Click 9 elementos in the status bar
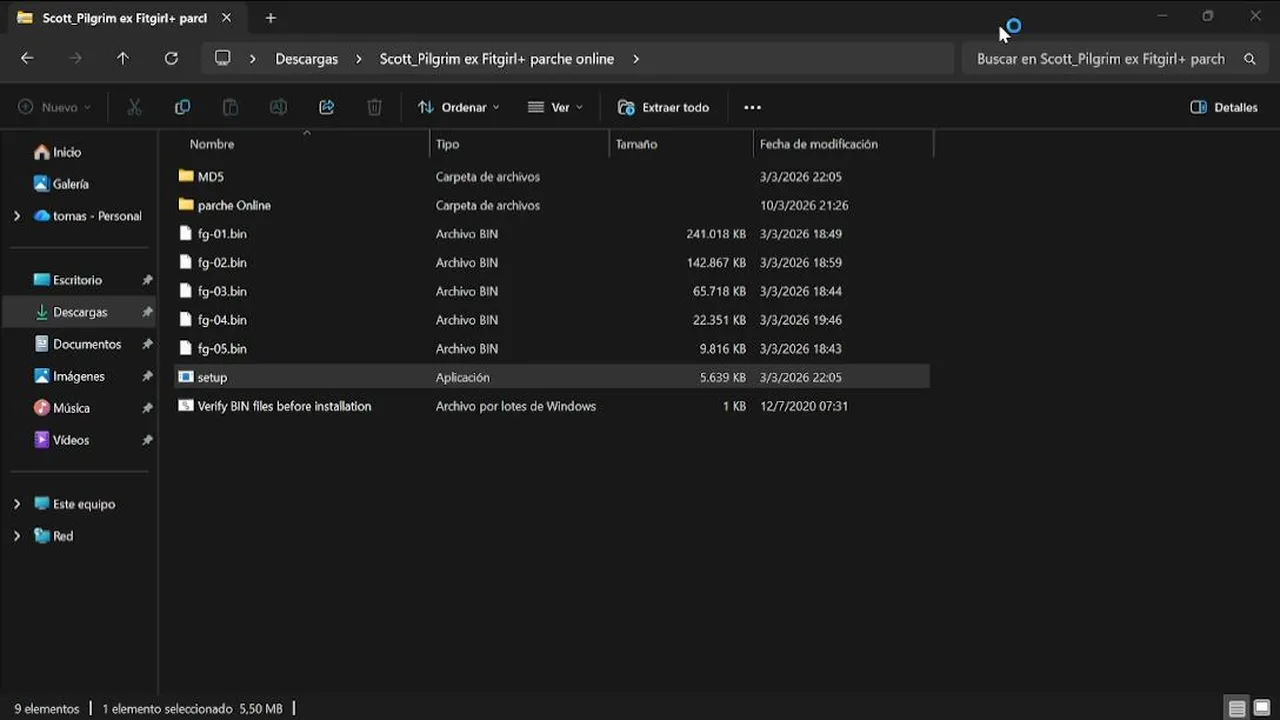This screenshot has height=720, width=1280. coord(47,709)
